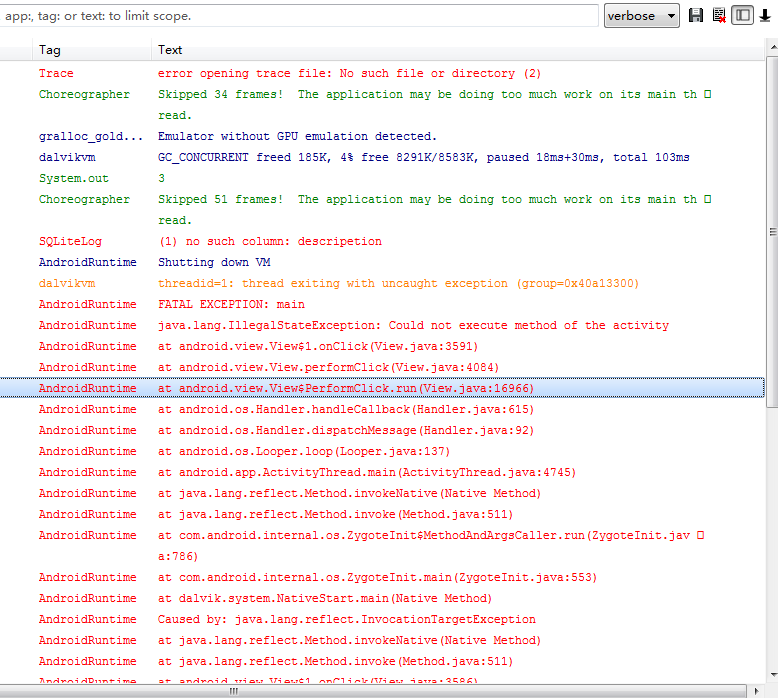
Task: Toggle the saved filters view icon
Action: pyautogui.click(x=742, y=15)
